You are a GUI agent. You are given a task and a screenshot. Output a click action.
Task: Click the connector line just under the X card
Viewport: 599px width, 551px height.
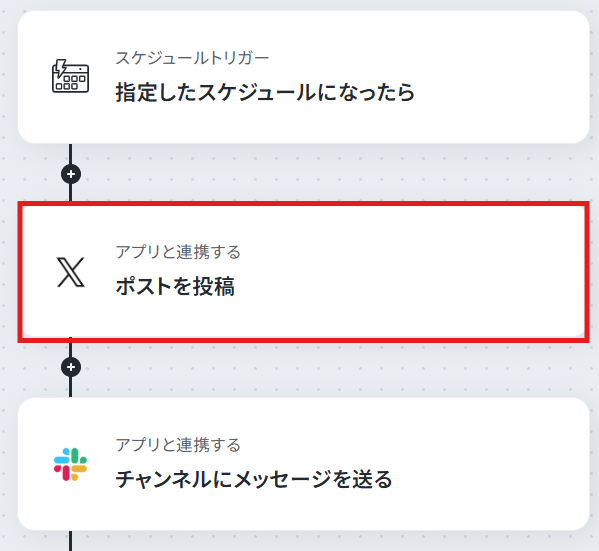(71, 350)
